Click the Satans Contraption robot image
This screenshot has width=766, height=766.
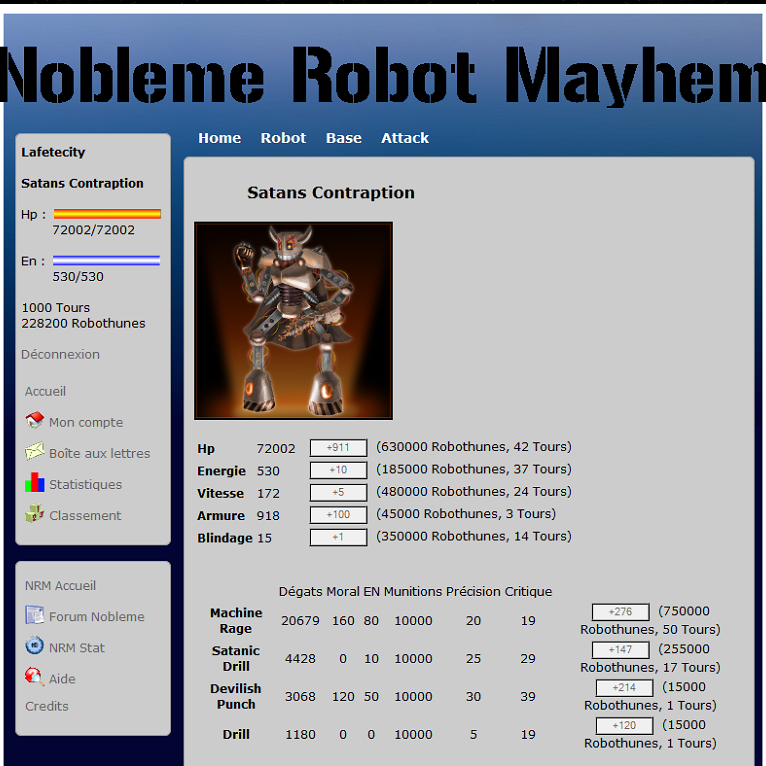pos(293,320)
